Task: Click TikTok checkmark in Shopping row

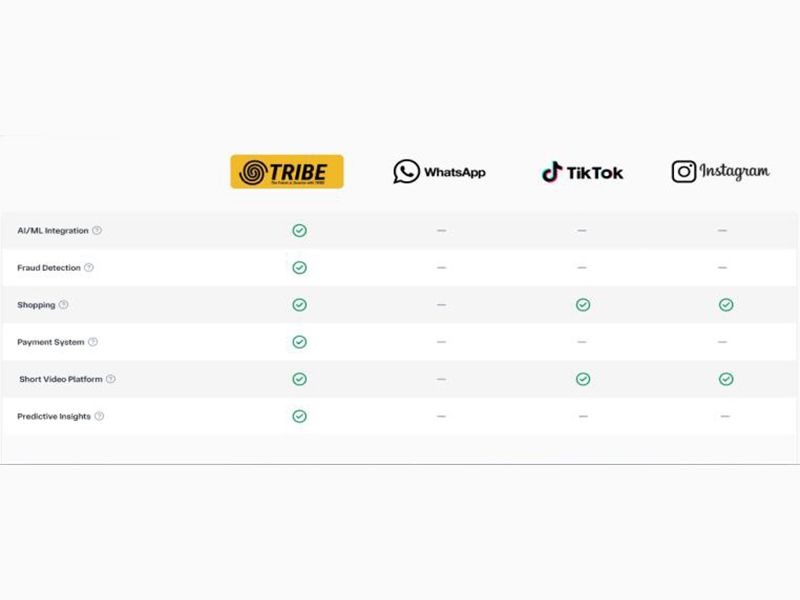Action: coord(583,305)
